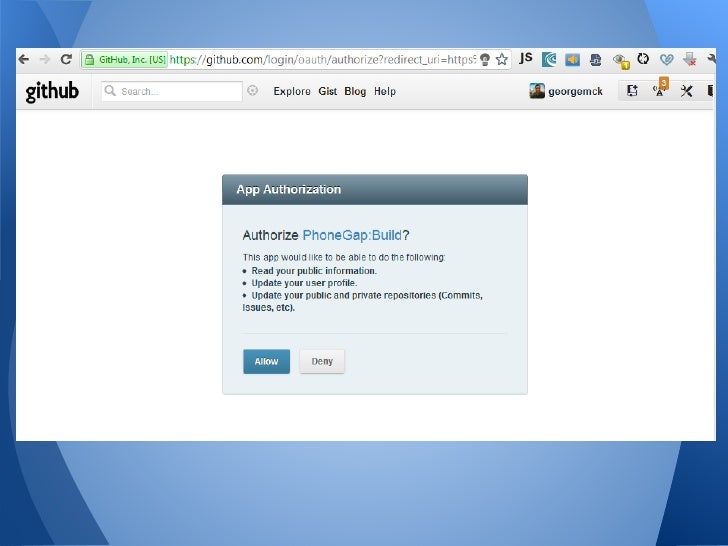728x546 pixels.
Task: Click the georgemck avatar picture
Action: pyautogui.click(x=537, y=91)
